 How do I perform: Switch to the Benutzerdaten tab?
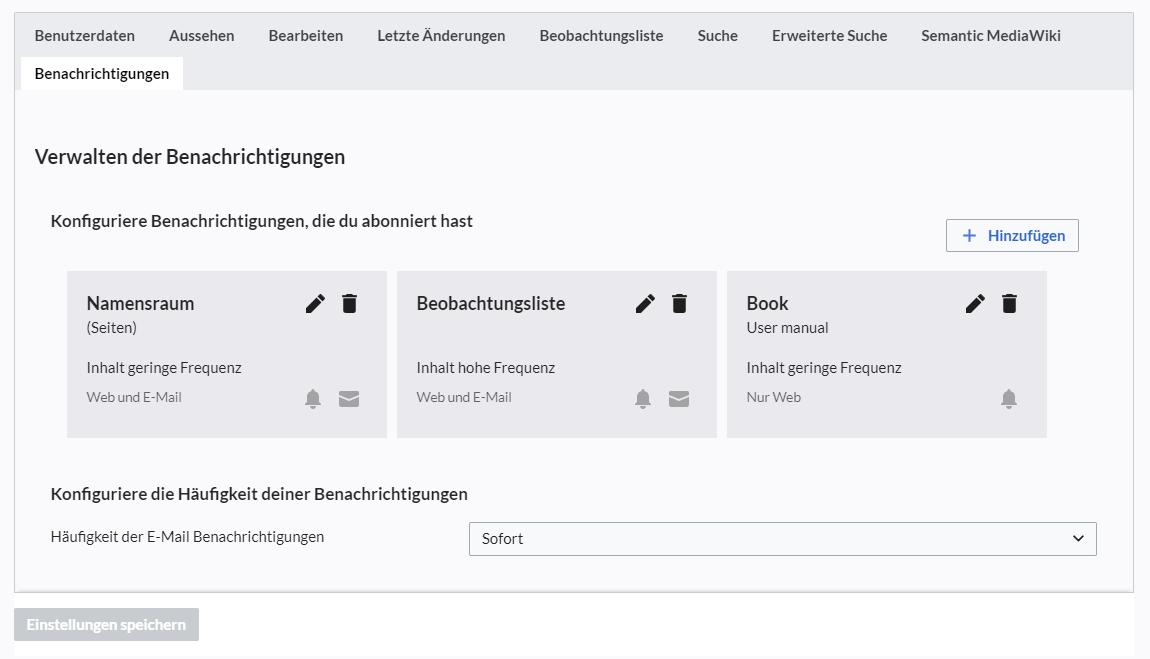click(x=85, y=36)
